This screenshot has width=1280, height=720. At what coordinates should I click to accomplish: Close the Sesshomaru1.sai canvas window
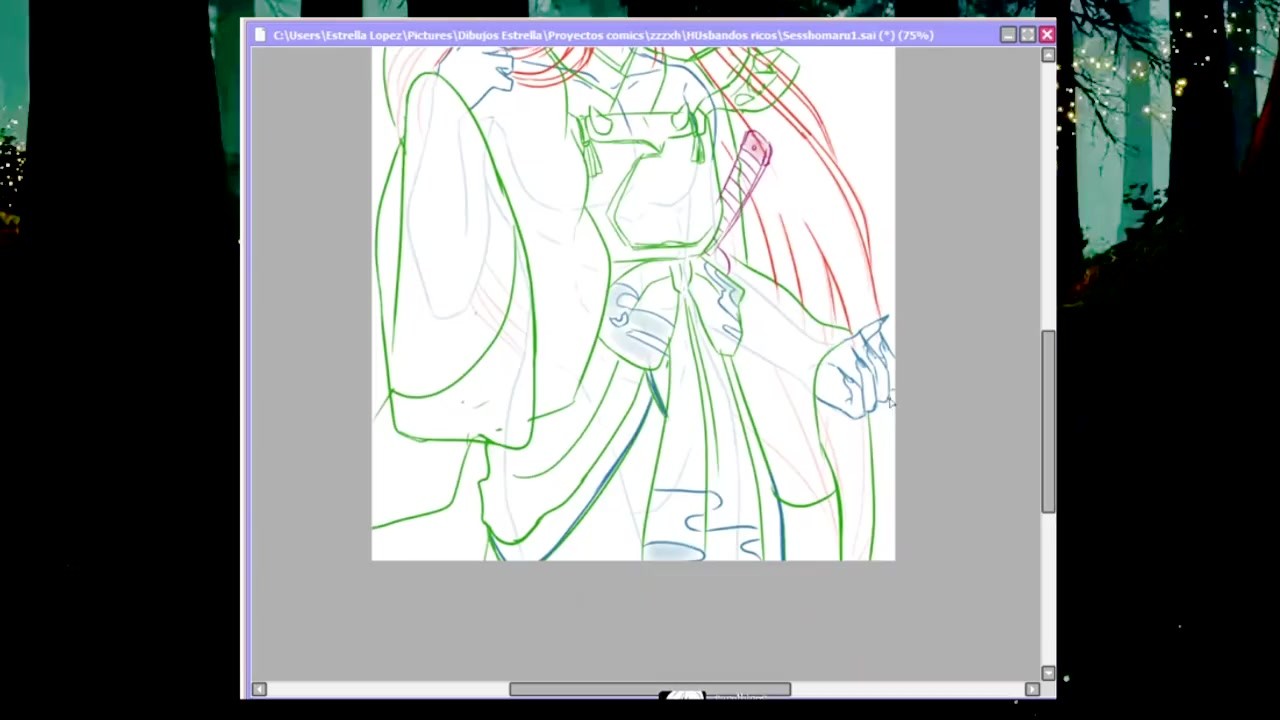click(1046, 35)
